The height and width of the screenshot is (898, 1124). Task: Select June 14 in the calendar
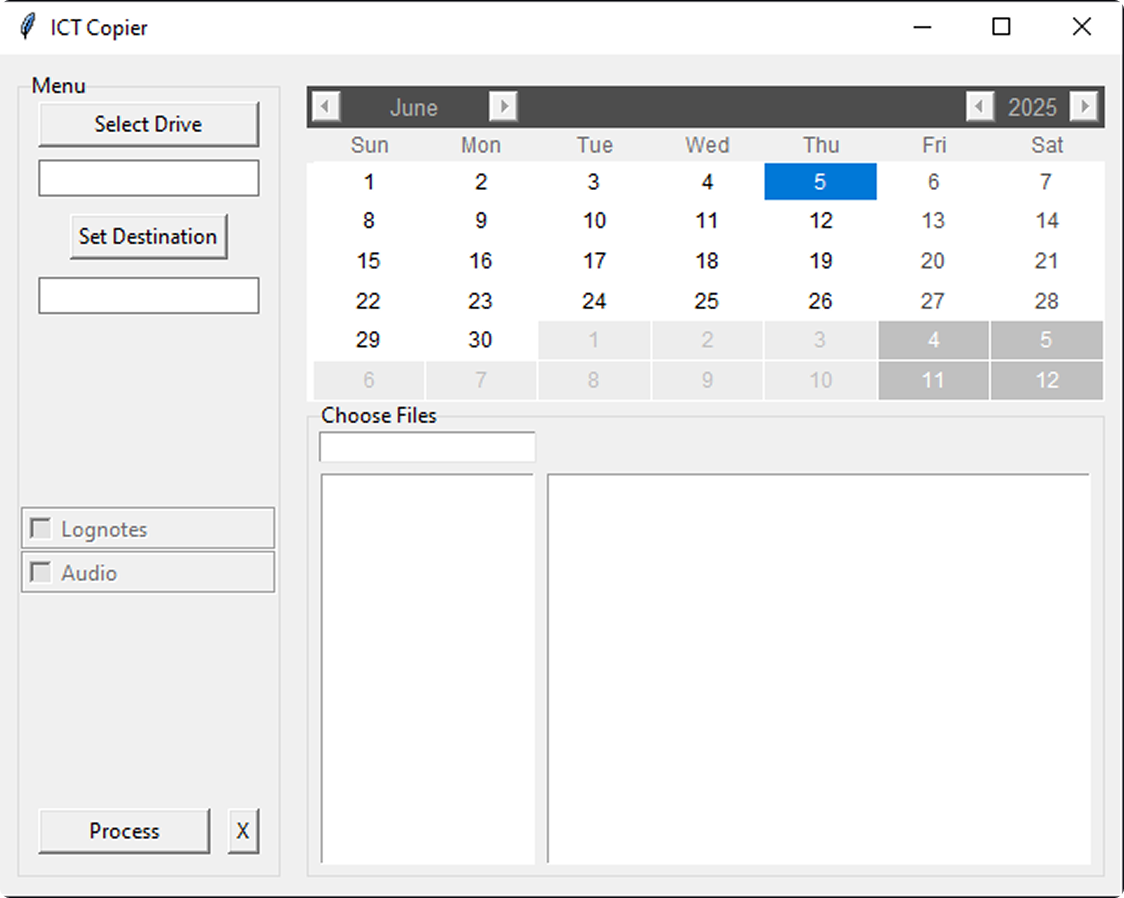pos(1047,221)
